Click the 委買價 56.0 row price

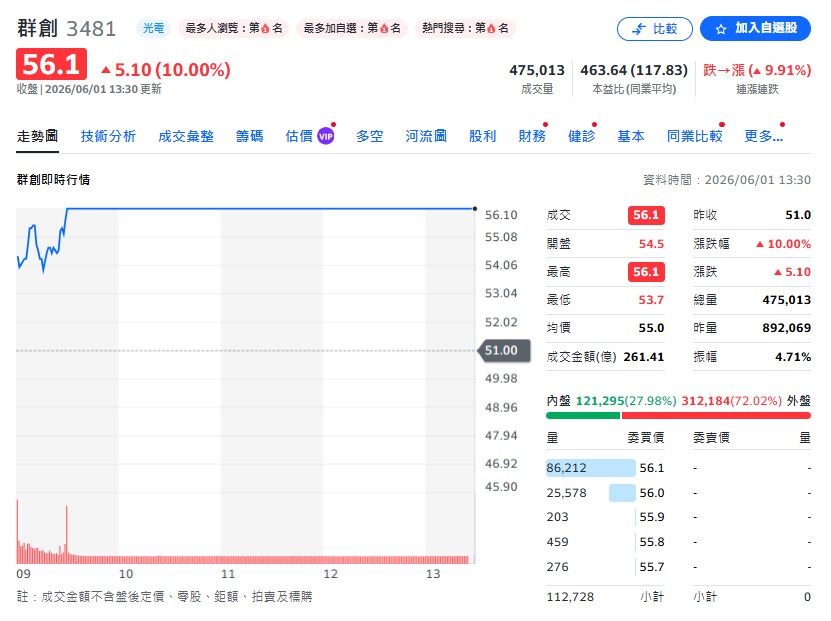point(651,493)
